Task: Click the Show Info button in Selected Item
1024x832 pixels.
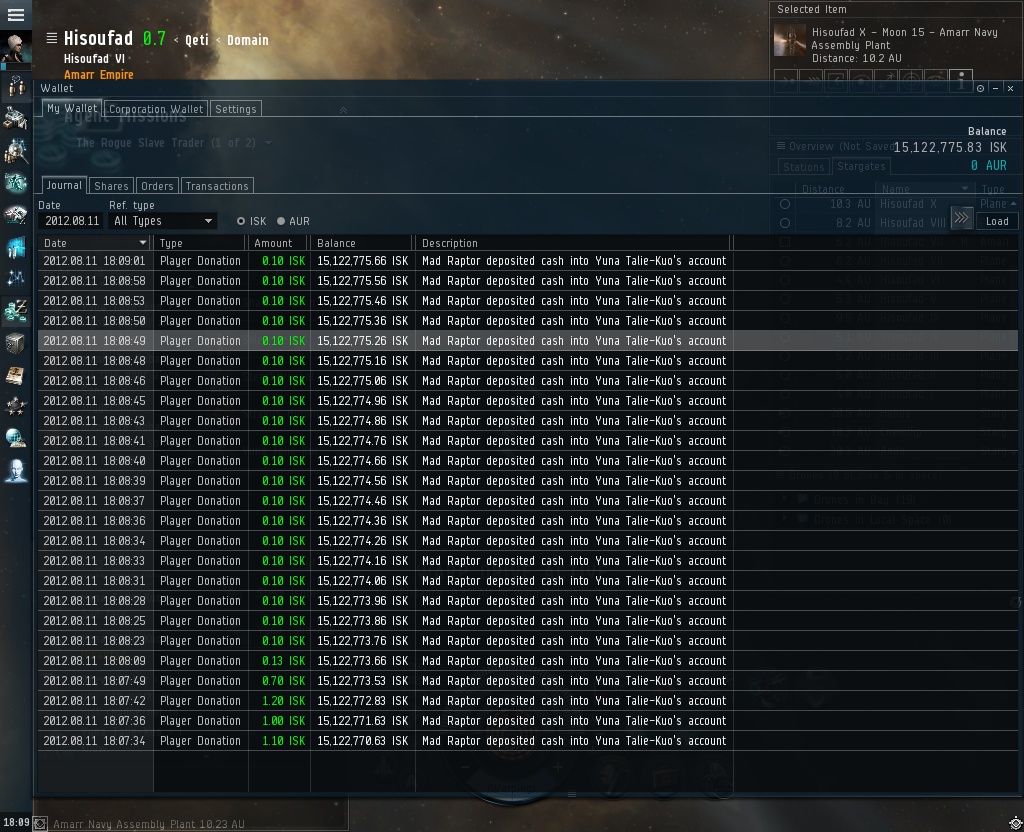Action: [961, 80]
